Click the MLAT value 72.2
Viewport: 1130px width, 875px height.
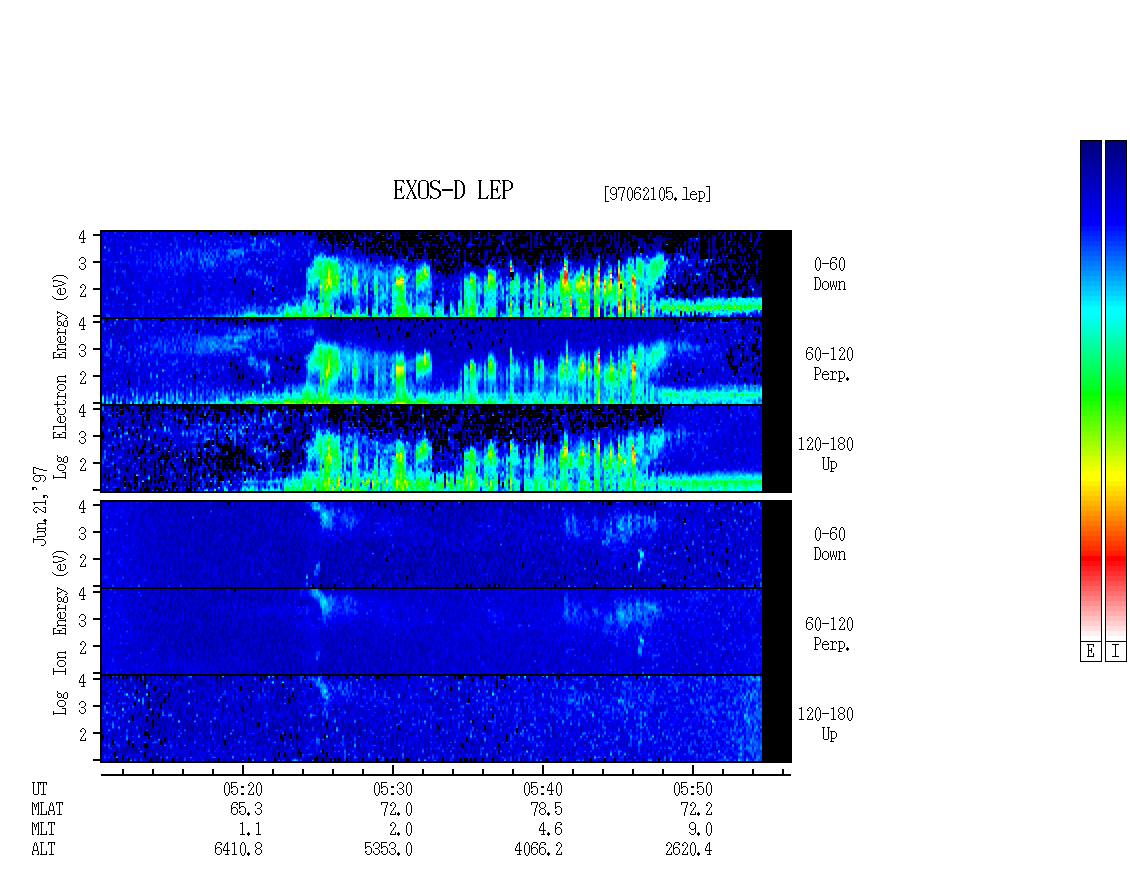click(x=696, y=809)
